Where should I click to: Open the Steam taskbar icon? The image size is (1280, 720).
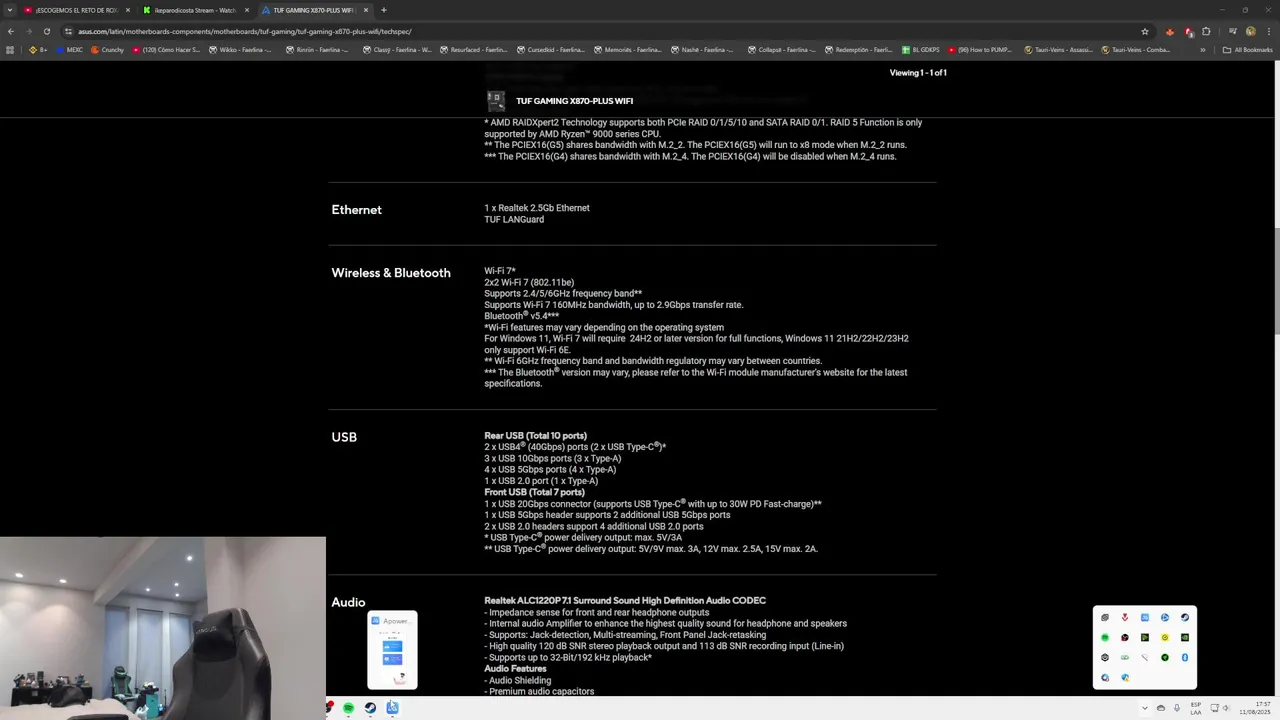(x=370, y=708)
